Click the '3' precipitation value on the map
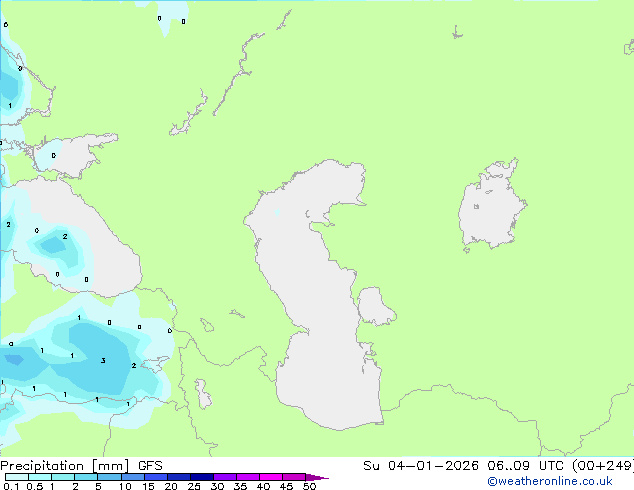The image size is (634, 490). [103, 360]
